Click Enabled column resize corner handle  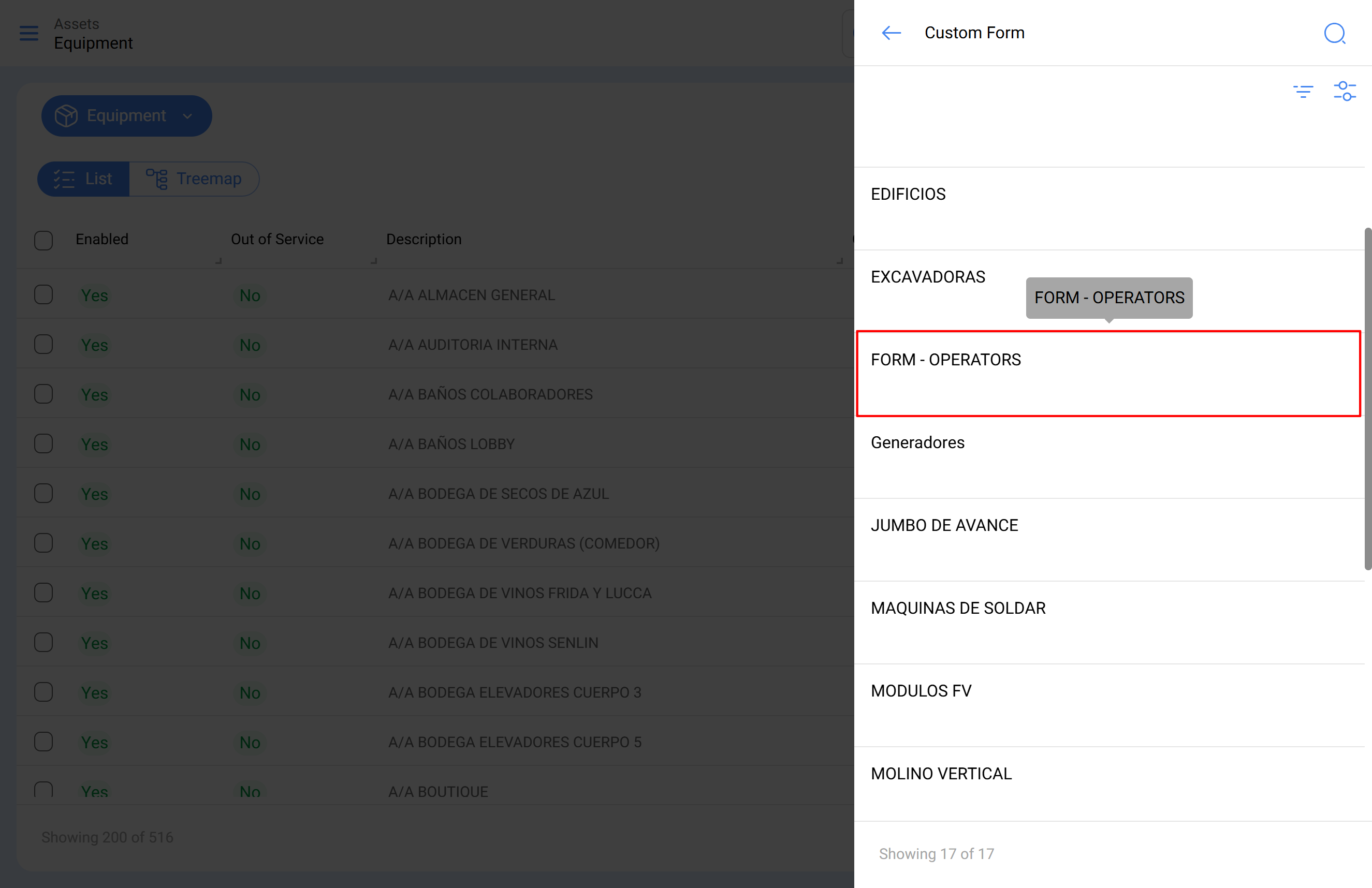[x=218, y=261]
